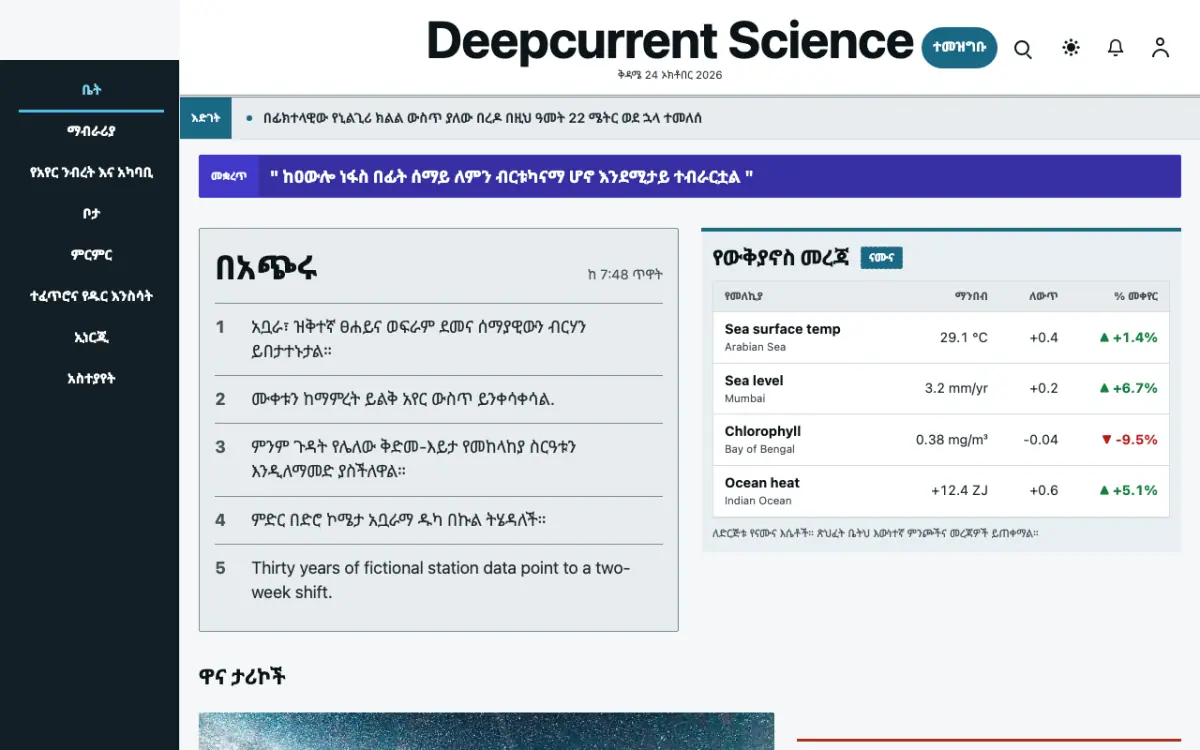Toggle the sun theme icon
The image size is (1200, 750).
click(x=1071, y=47)
